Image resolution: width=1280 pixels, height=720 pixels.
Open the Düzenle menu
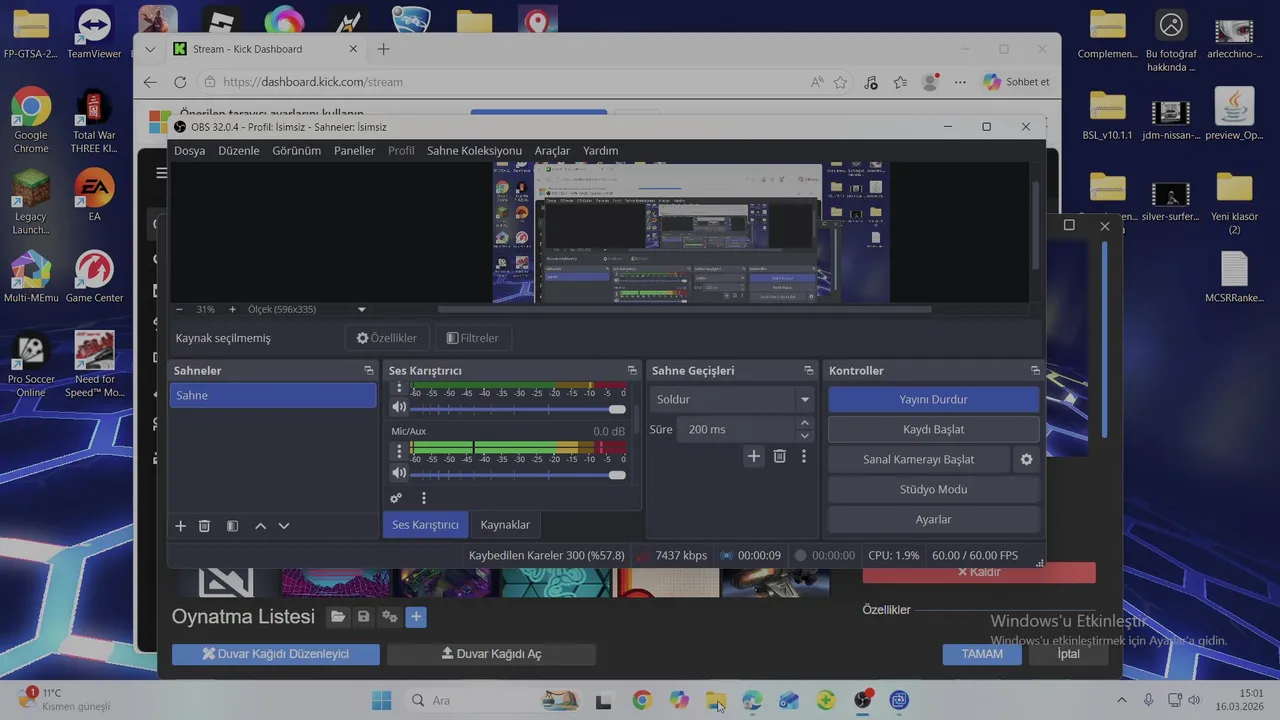239,151
